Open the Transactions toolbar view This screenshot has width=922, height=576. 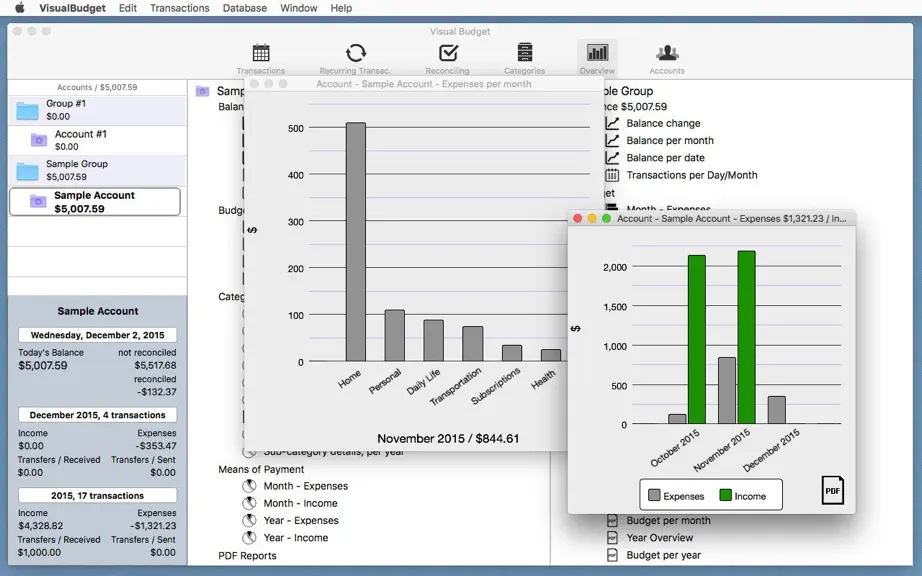(x=260, y=59)
